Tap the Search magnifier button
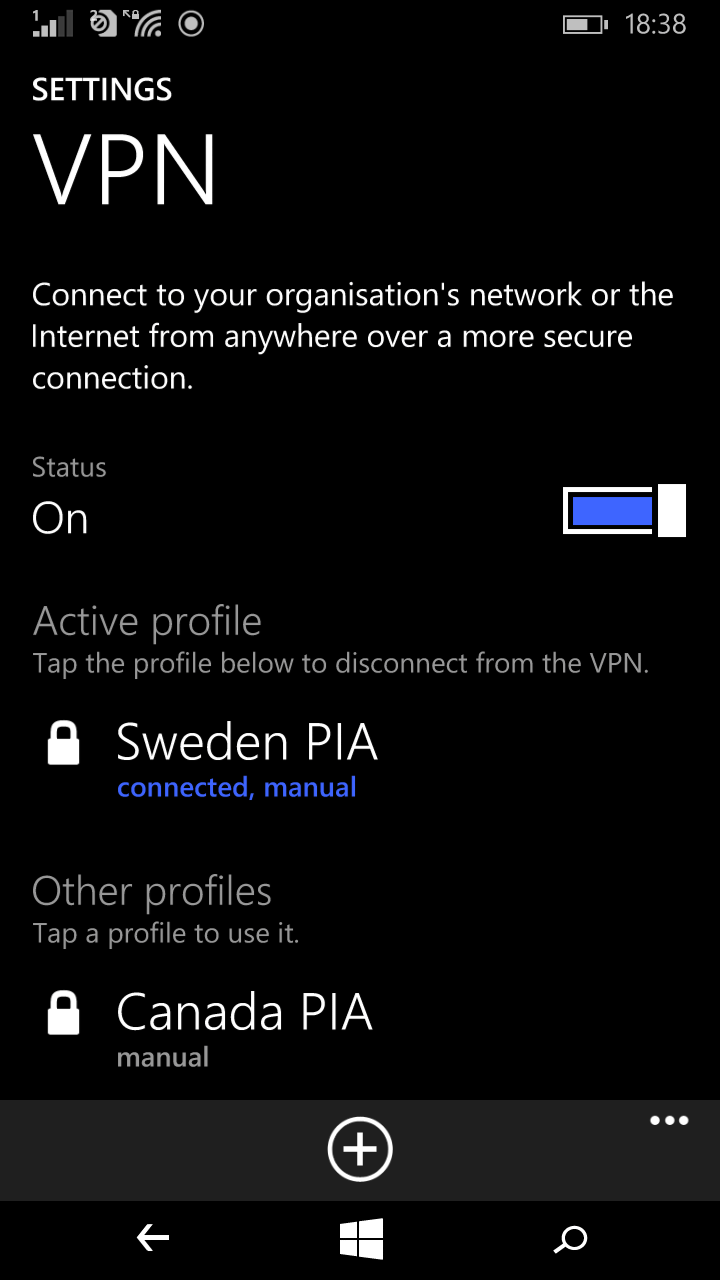Viewport: 720px width, 1280px height. 570,1240
